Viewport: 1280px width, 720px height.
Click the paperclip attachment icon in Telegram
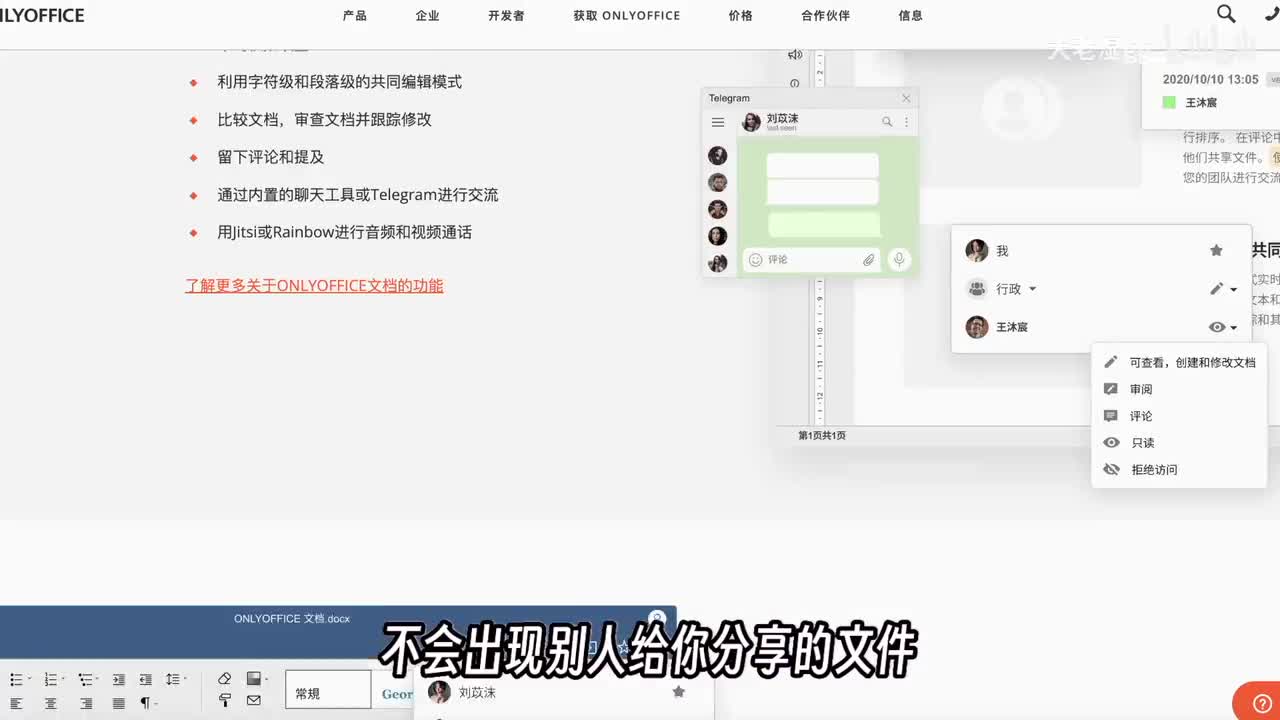(x=868, y=260)
